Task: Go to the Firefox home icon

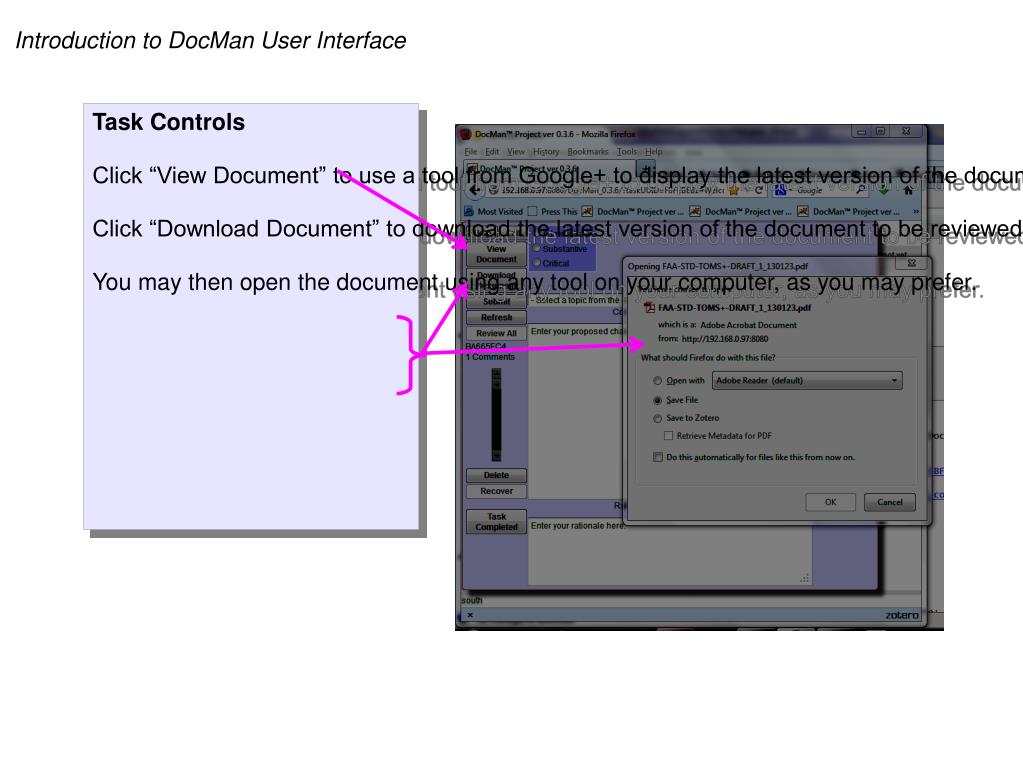Action: coord(908,190)
